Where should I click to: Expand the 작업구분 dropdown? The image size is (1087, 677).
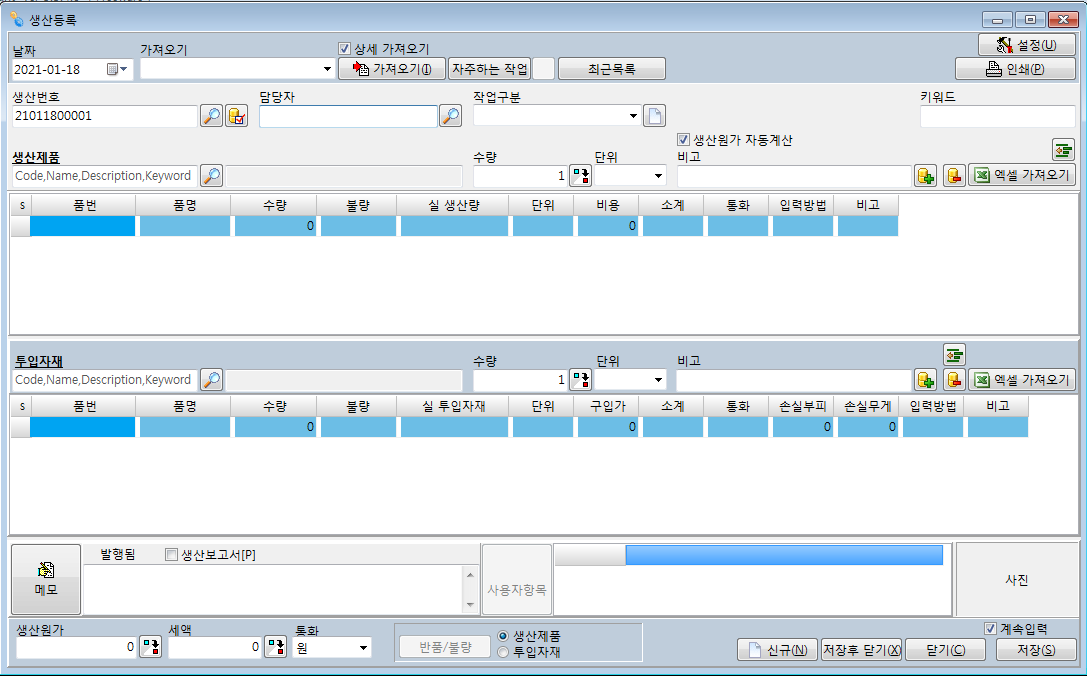[x=633, y=116]
